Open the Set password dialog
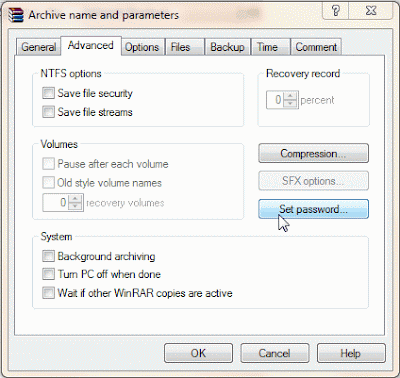The height and width of the screenshot is (378, 400). pyautogui.click(x=313, y=209)
